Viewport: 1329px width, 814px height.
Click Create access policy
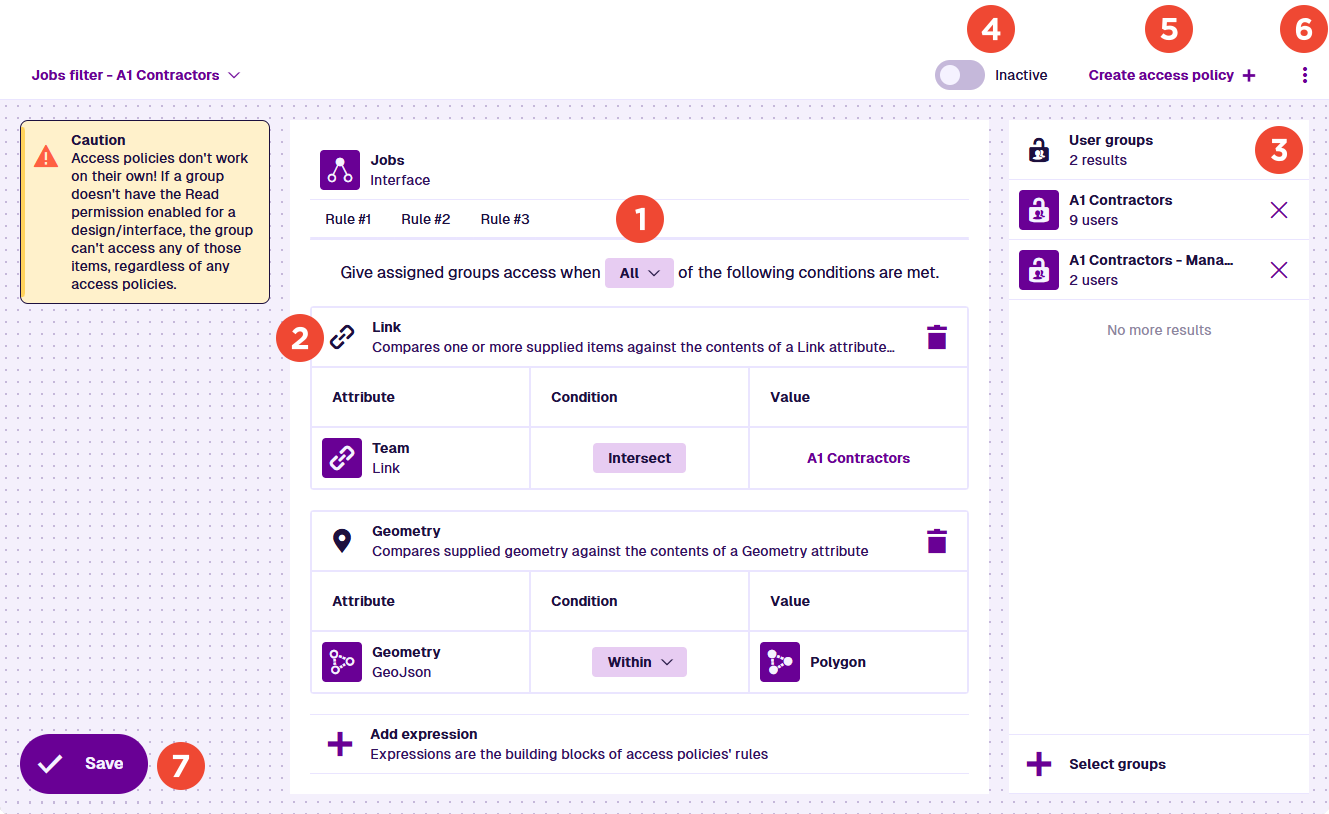pos(1171,75)
